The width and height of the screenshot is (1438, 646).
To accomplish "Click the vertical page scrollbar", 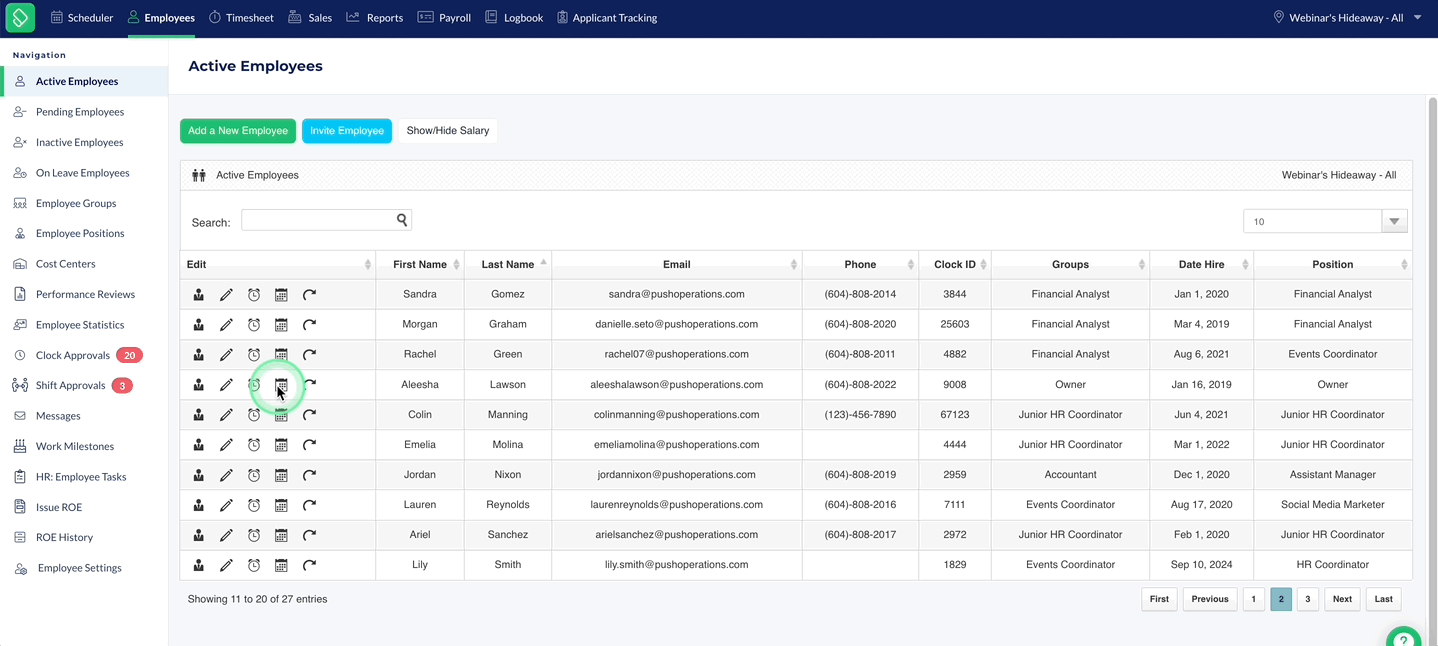I will tap(1432, 370).
